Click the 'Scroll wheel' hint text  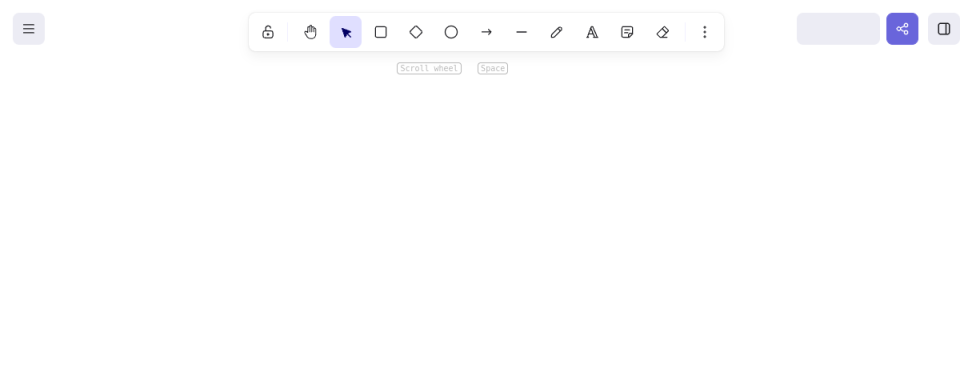point(429,69)
